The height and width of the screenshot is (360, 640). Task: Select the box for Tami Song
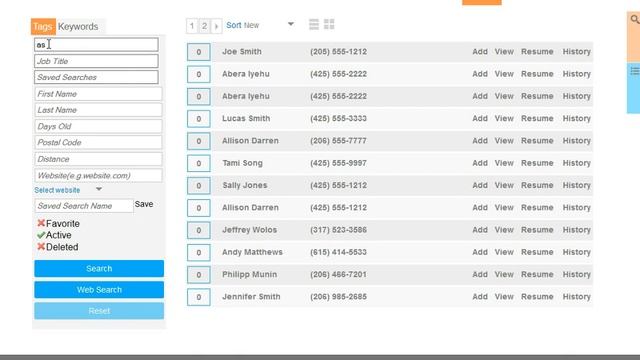[x=199, y=163]
